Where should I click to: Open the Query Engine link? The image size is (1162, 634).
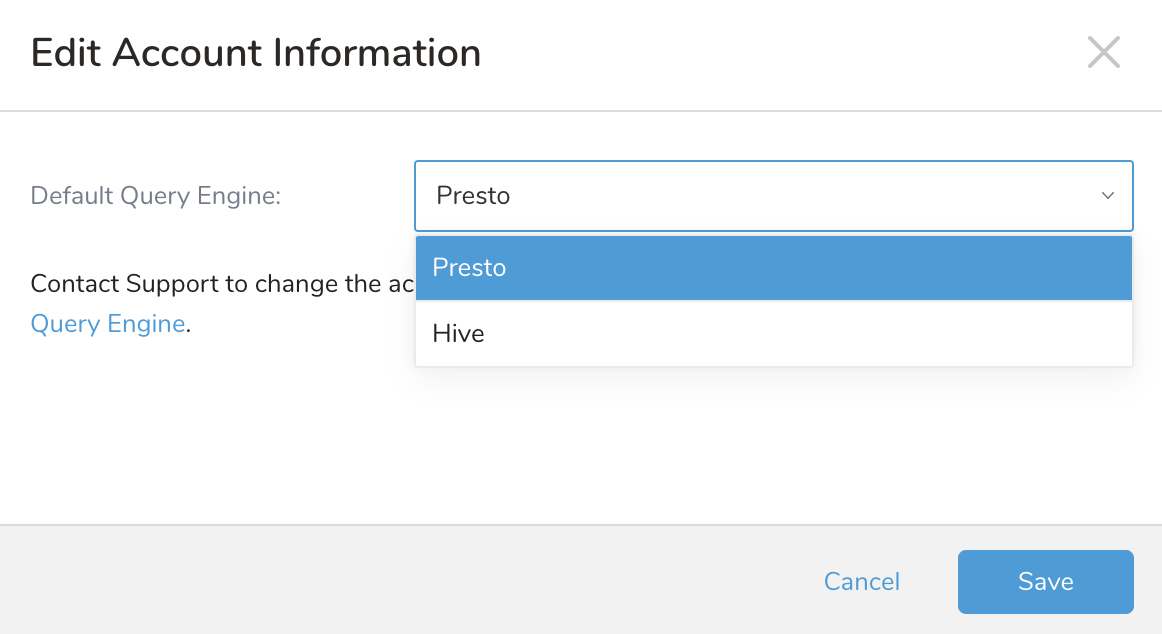(108, 324)
